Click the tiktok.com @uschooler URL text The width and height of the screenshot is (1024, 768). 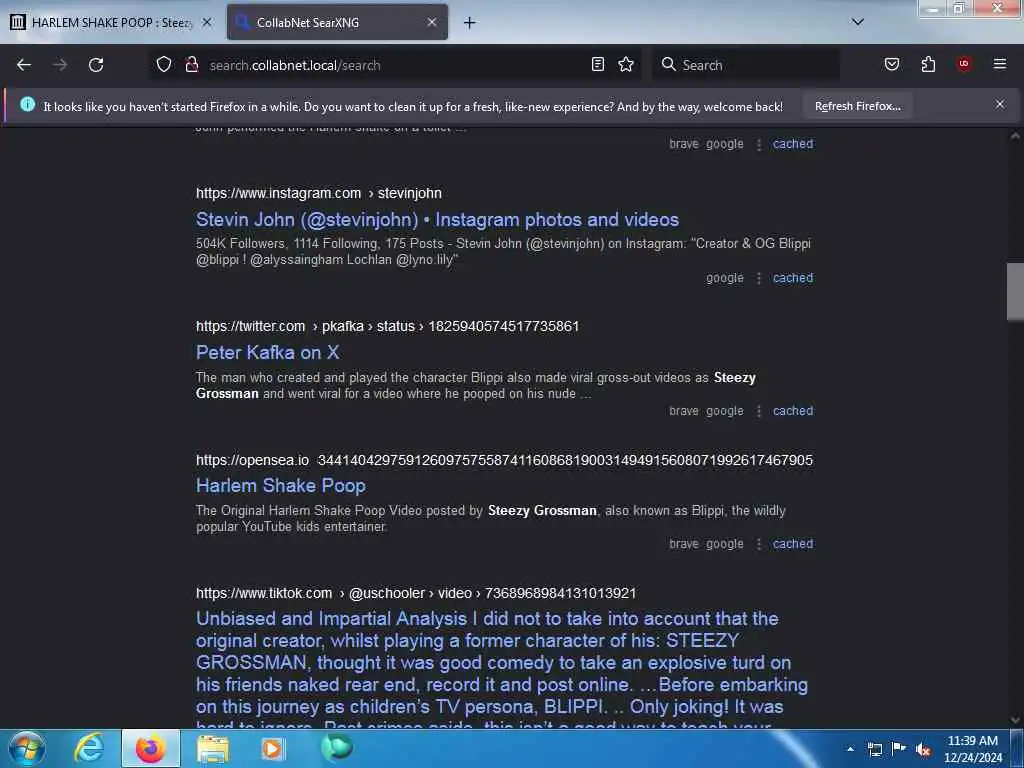point(416,594)
